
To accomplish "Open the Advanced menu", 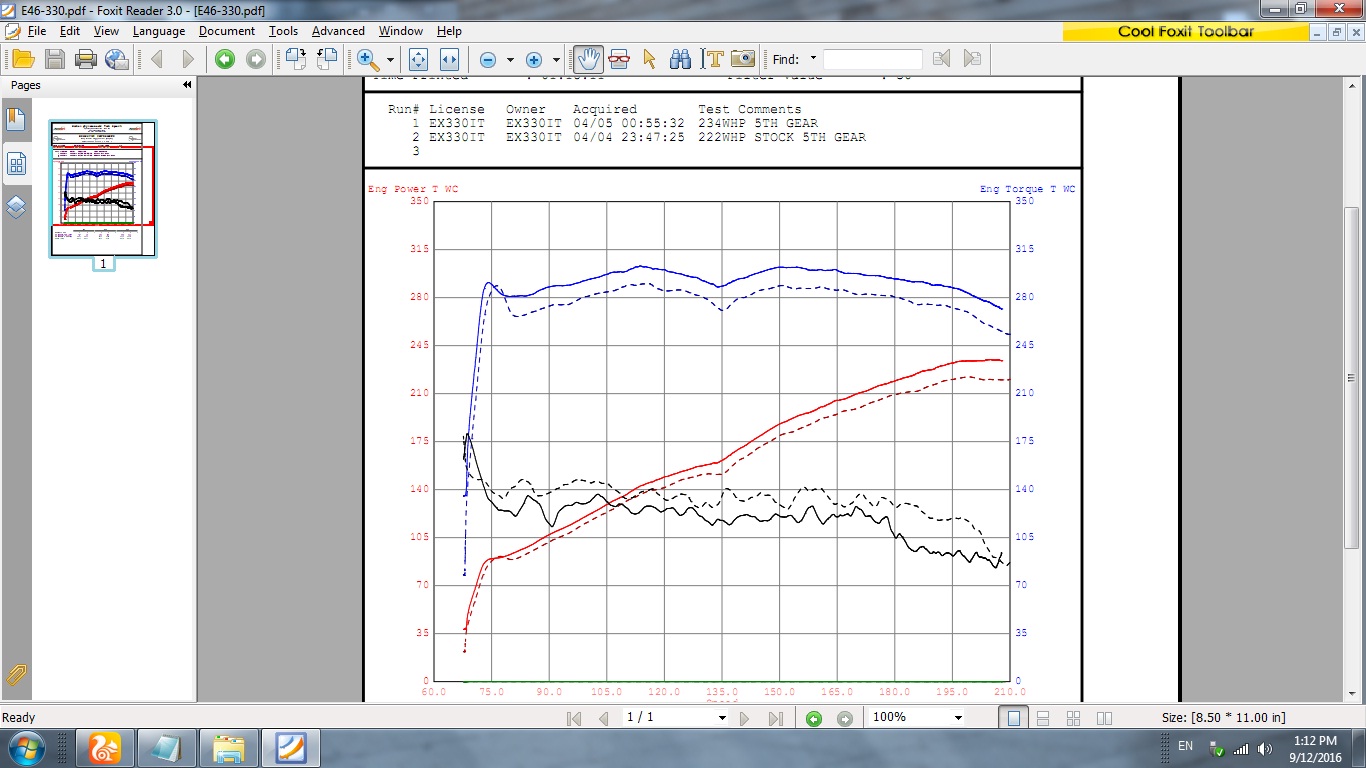I will tap(338, 31).
